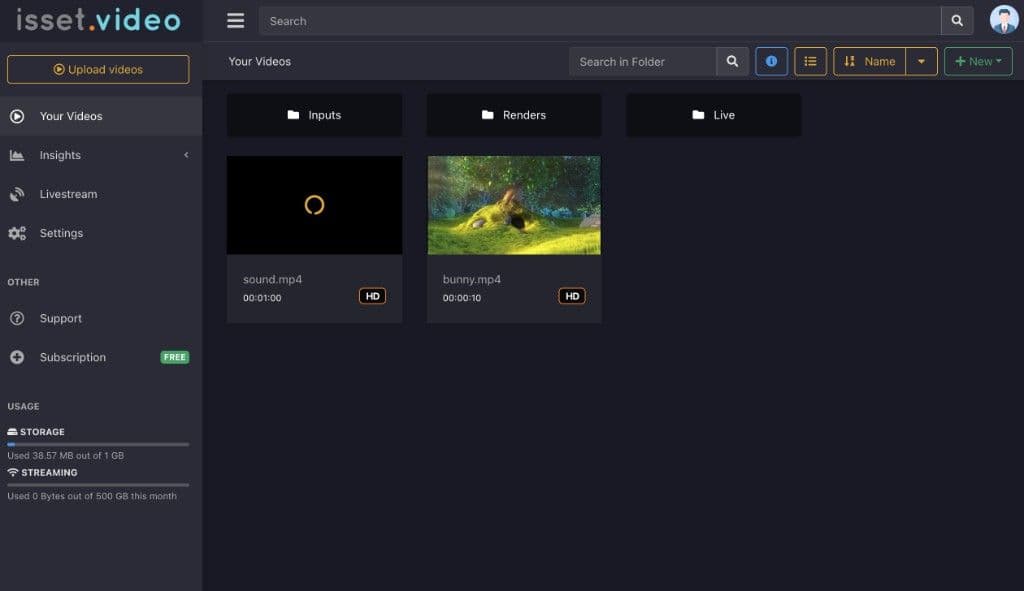Click the storage usage progress bar

pyautogui.click(x=98, y=444)
